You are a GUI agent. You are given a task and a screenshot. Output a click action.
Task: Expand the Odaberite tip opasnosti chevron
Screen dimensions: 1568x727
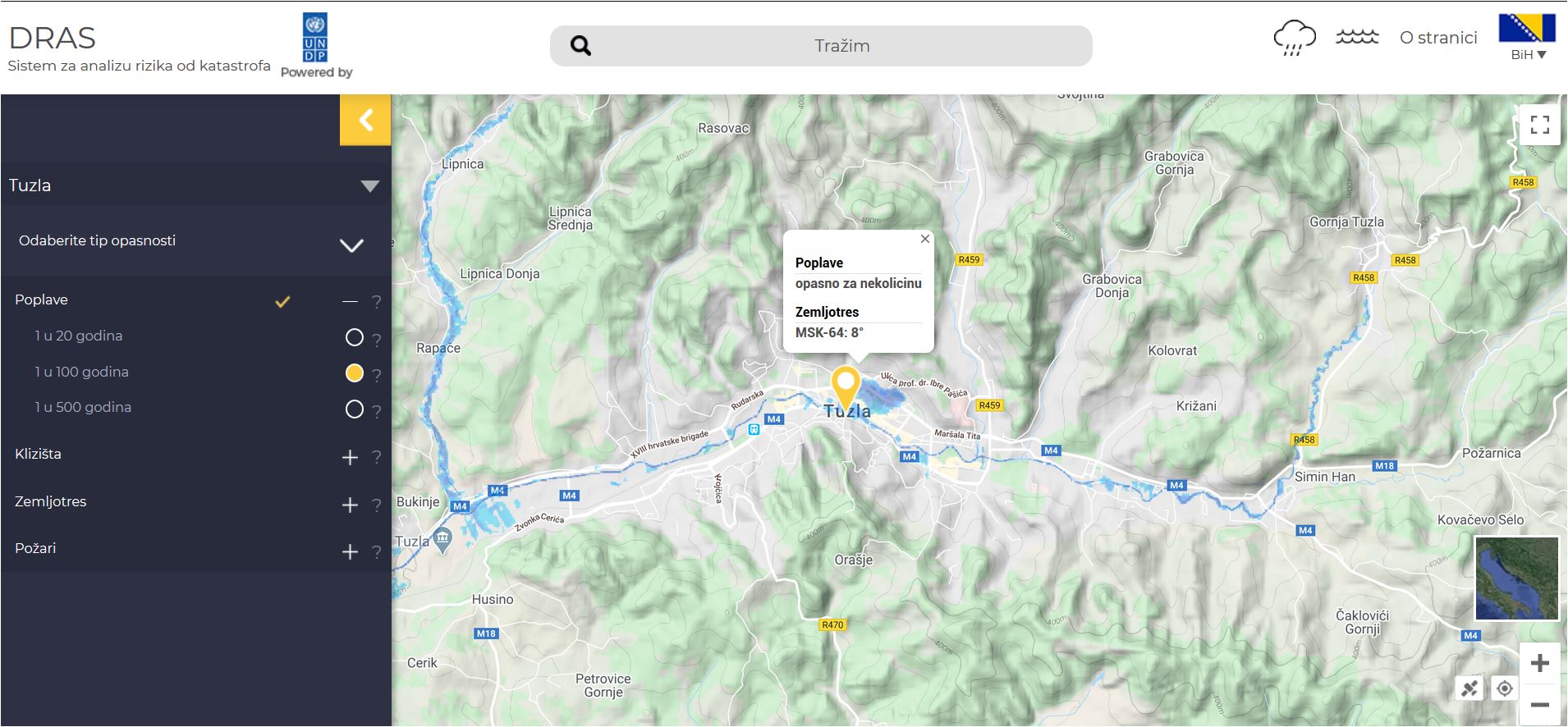pos(351,245)
